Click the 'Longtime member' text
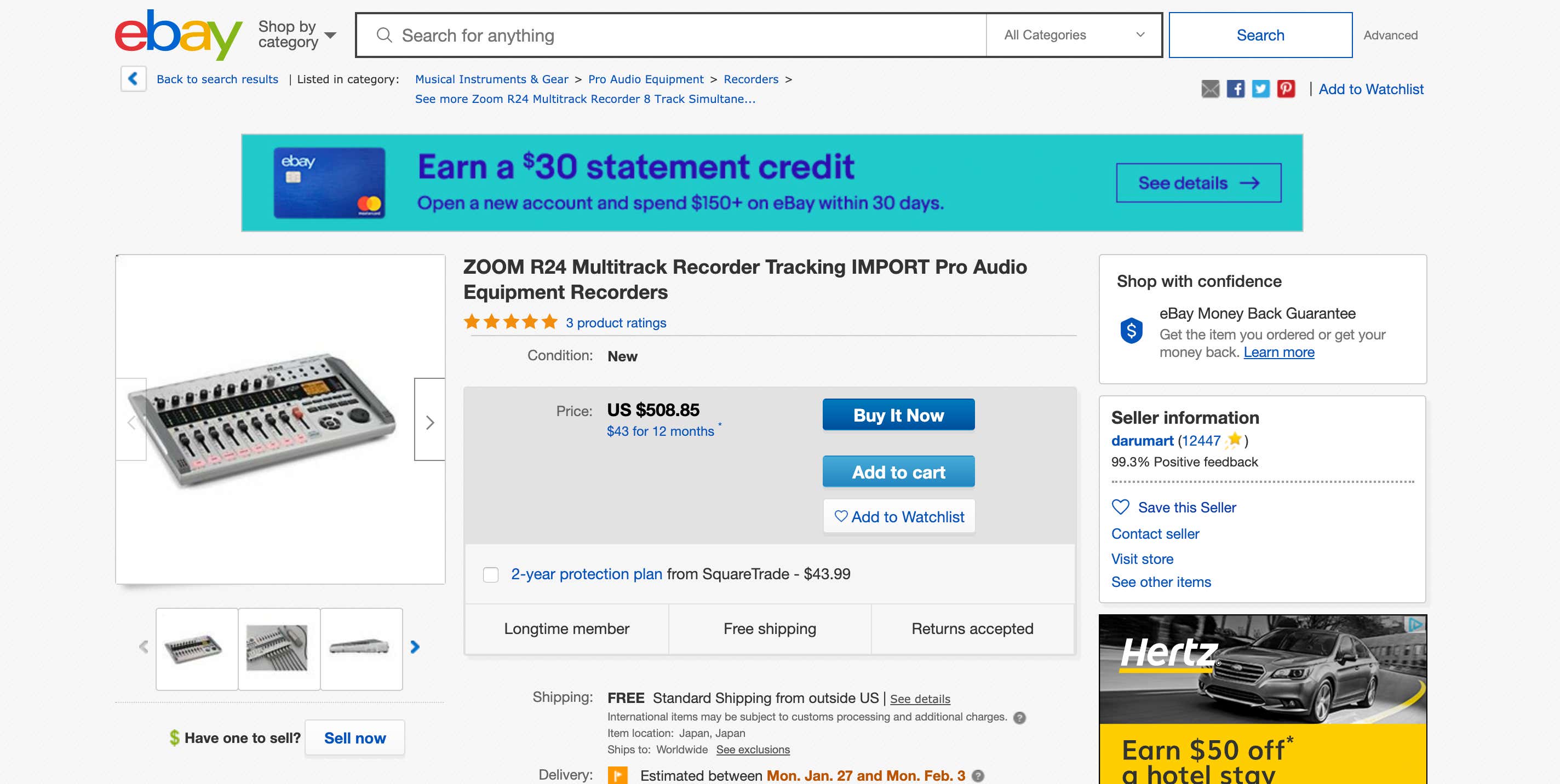The width and height of the screenshot is (1560, 784). click(x=566, y=629)
